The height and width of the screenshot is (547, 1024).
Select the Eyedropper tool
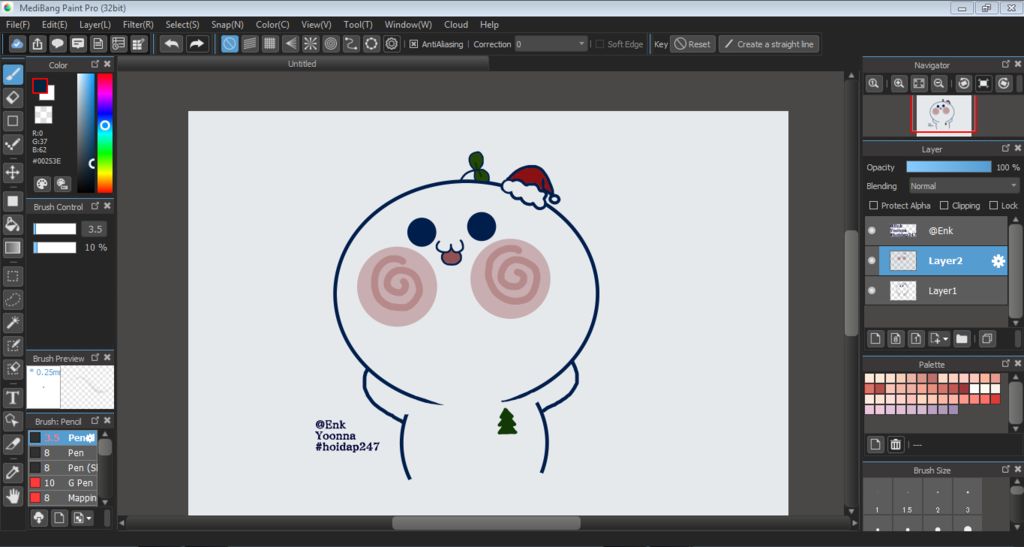(12, 473)
